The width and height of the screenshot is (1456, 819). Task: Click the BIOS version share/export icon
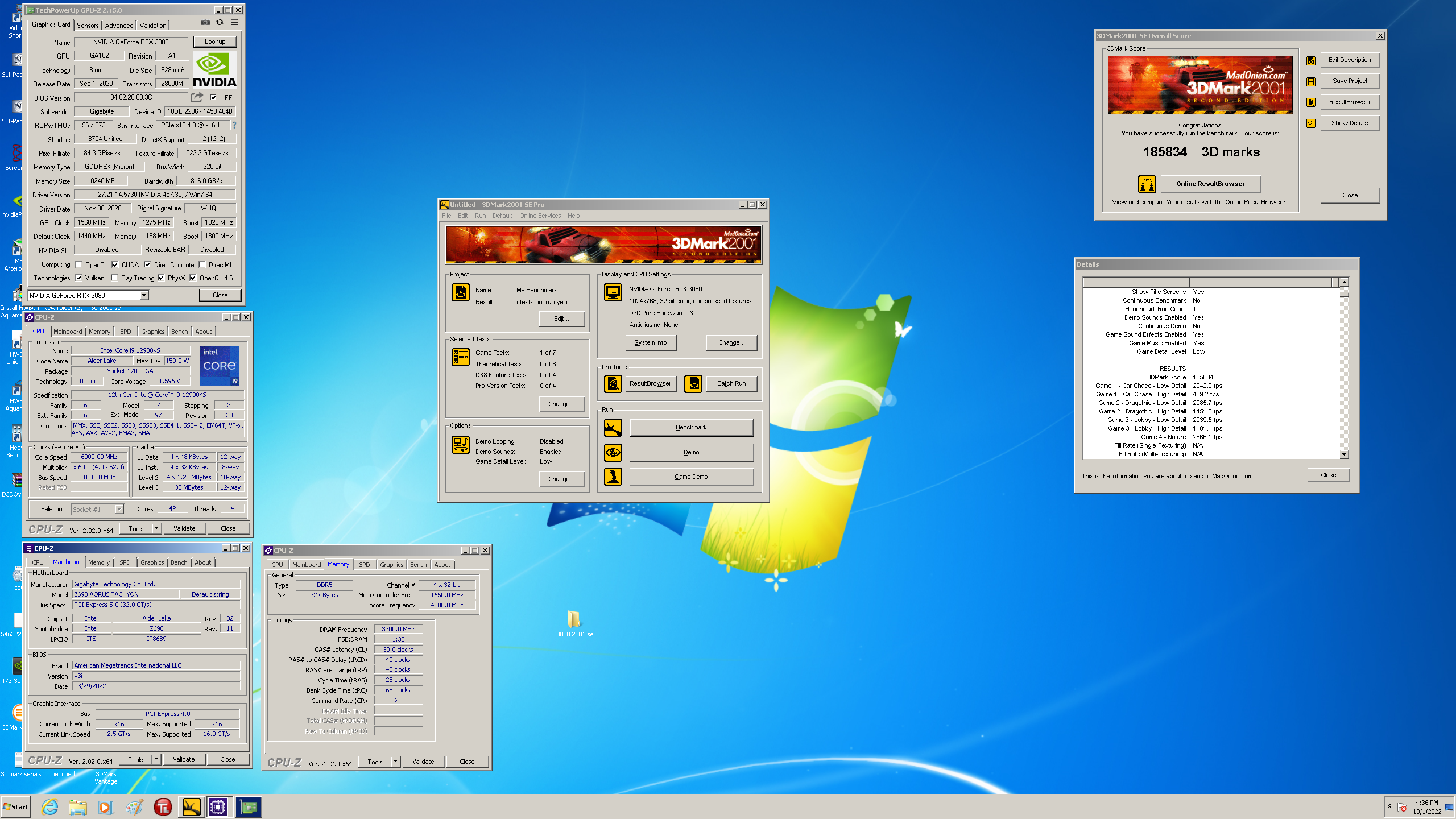[197, 97]
